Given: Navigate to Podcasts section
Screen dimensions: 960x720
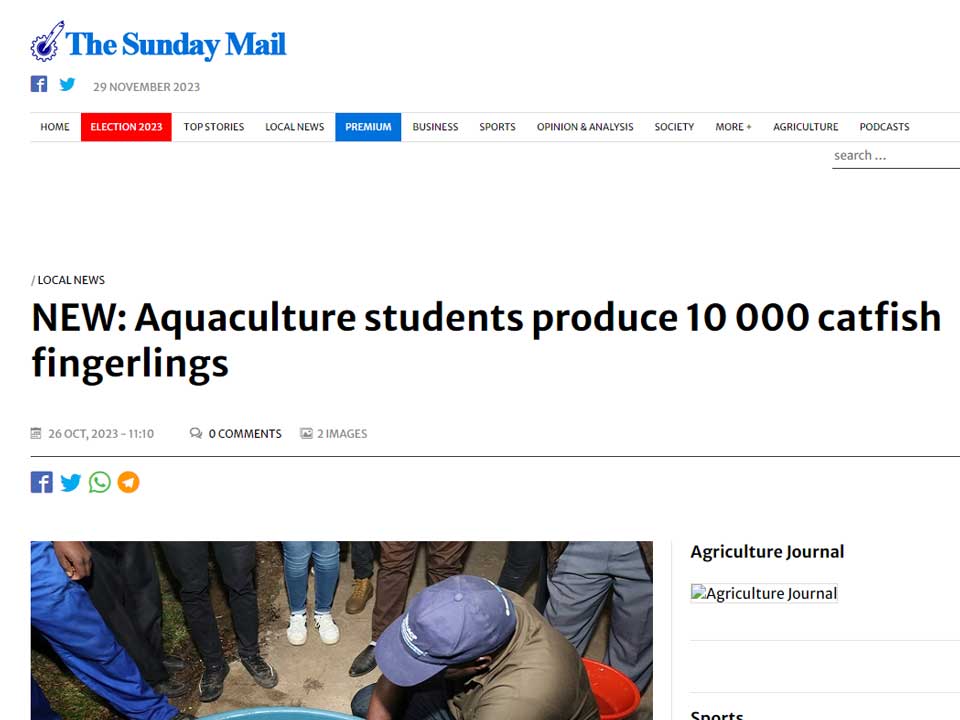Looking at the screenshot, I should point(884,127).
